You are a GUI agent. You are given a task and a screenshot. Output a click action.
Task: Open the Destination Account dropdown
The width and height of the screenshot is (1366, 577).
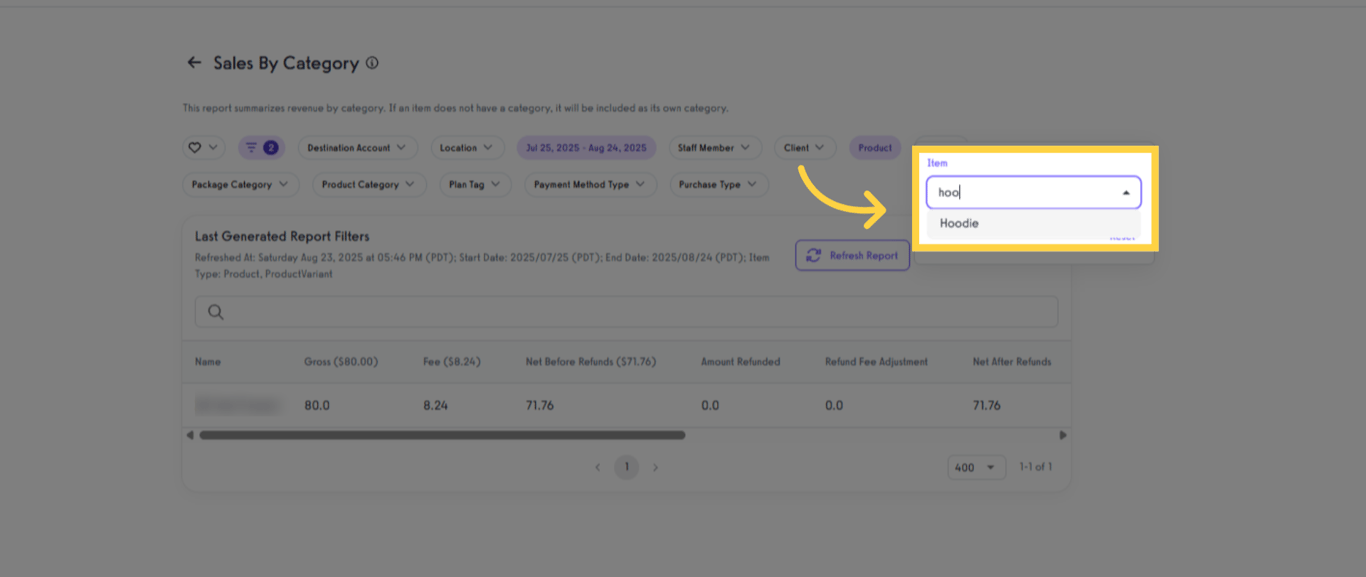pyautogui.click(x=357, y=147)
